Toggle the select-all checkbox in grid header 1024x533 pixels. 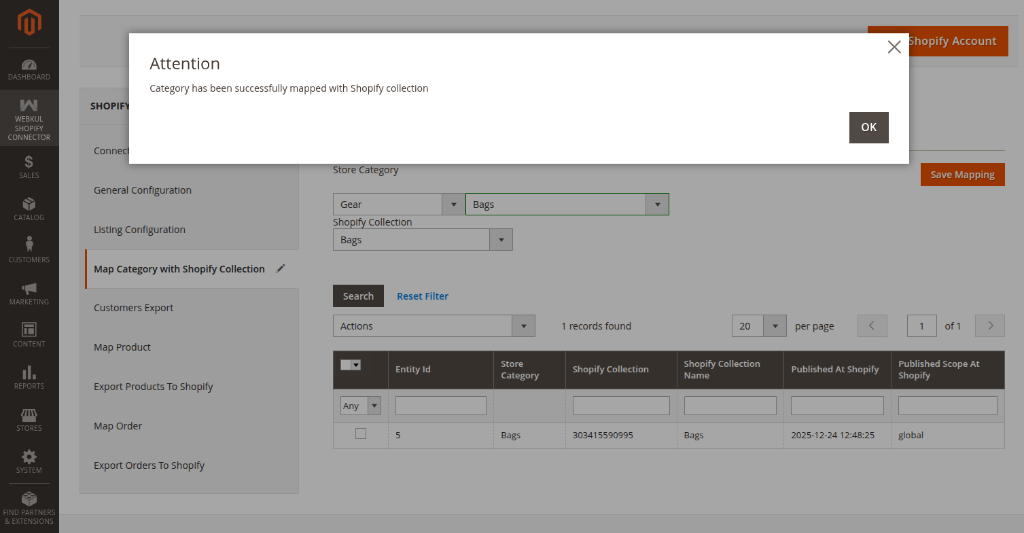pyautogui.click(x=346, y=365)
